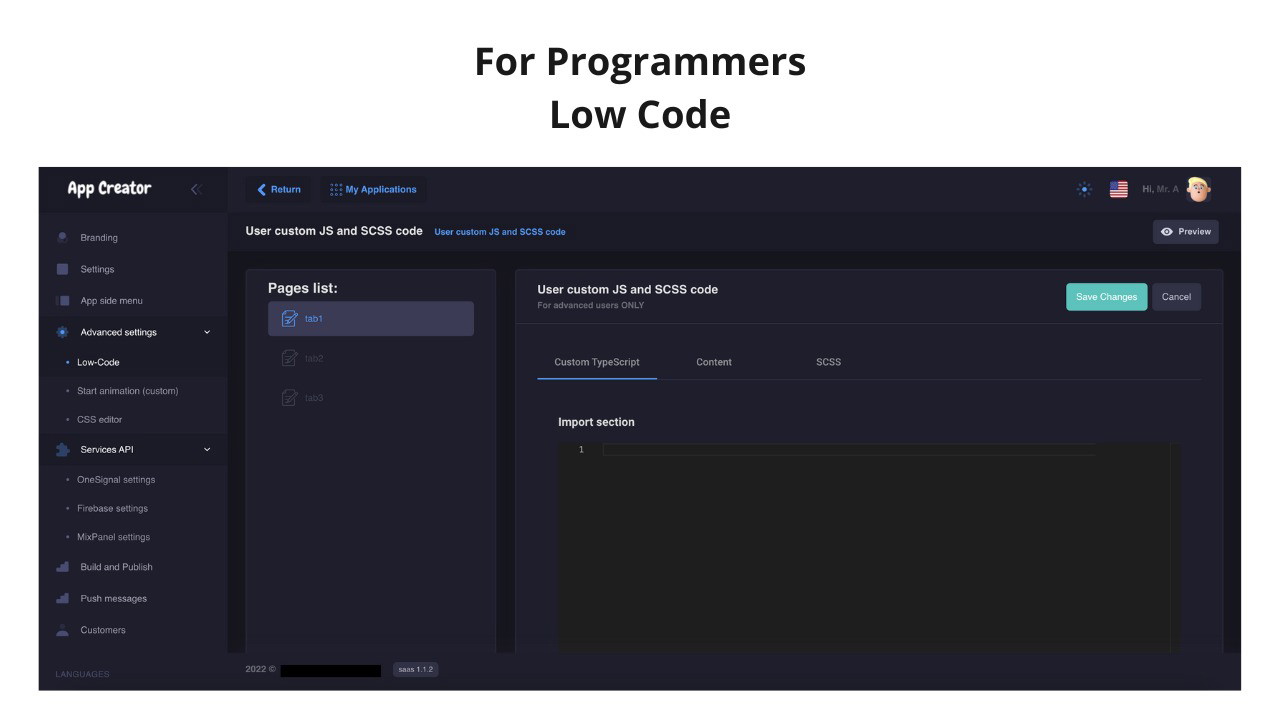Open the tab1 page edit icon
This screenshot has height=720, width=1280.
click(290, 319)
